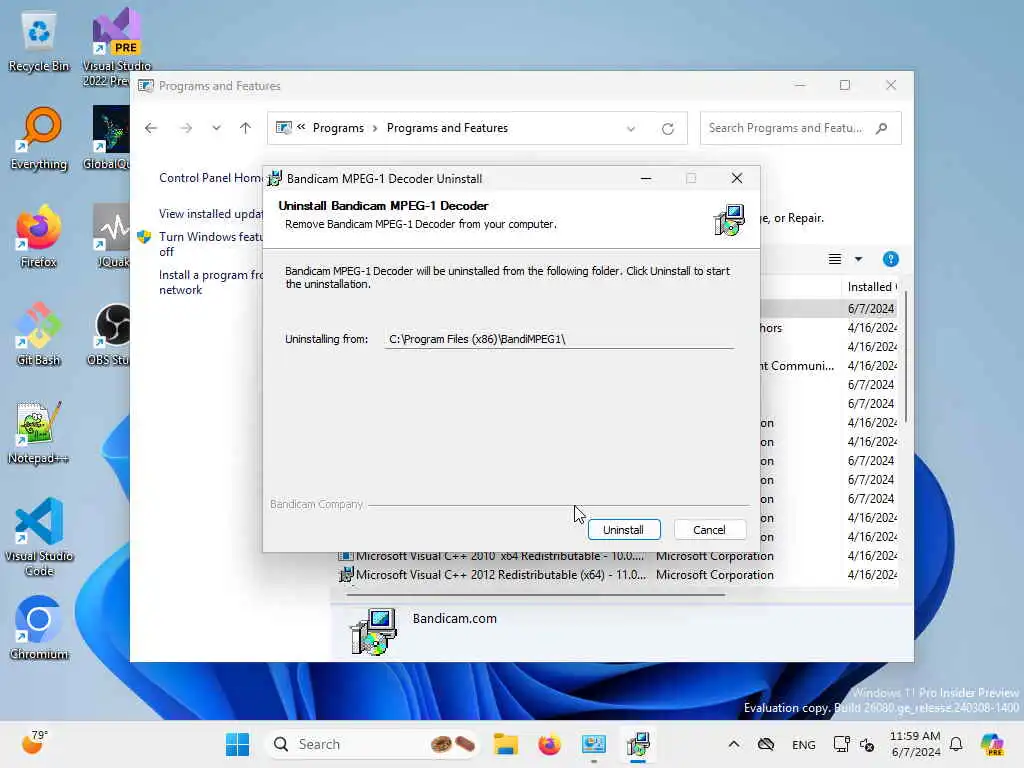Open OBS Studio desktop shortcut
Image resolution: width=1024 pixels, height=768 pixels.
[110, 335]
